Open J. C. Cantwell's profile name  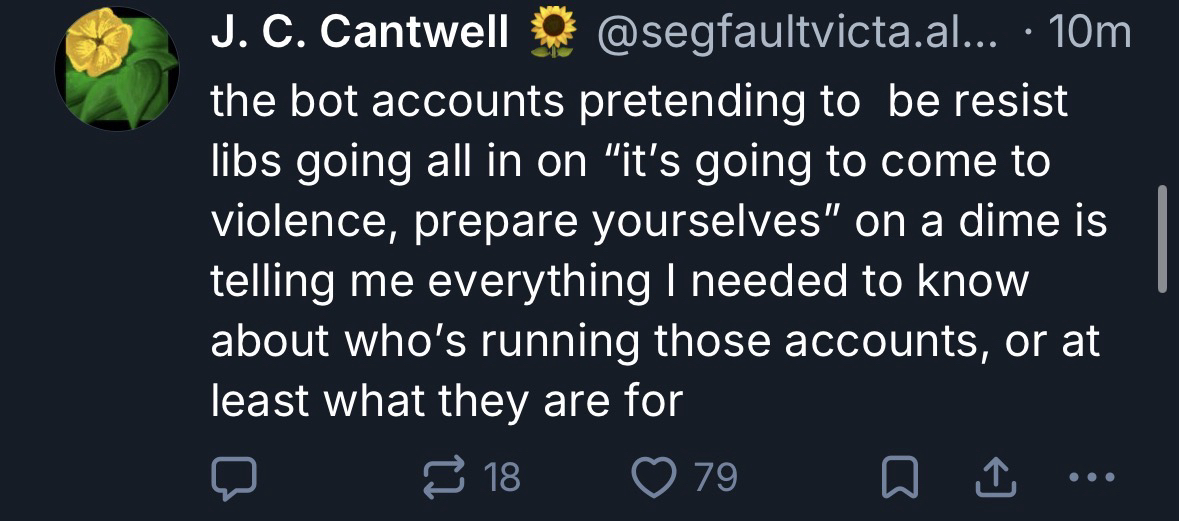(x=360, y=35)
